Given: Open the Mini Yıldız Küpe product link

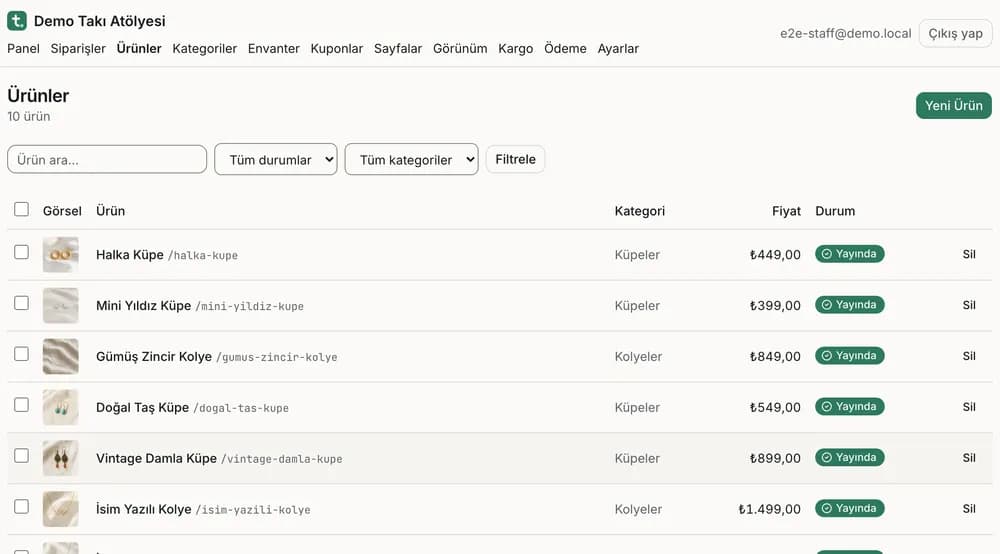Looking at the screenshot, I should click(143, 305).
